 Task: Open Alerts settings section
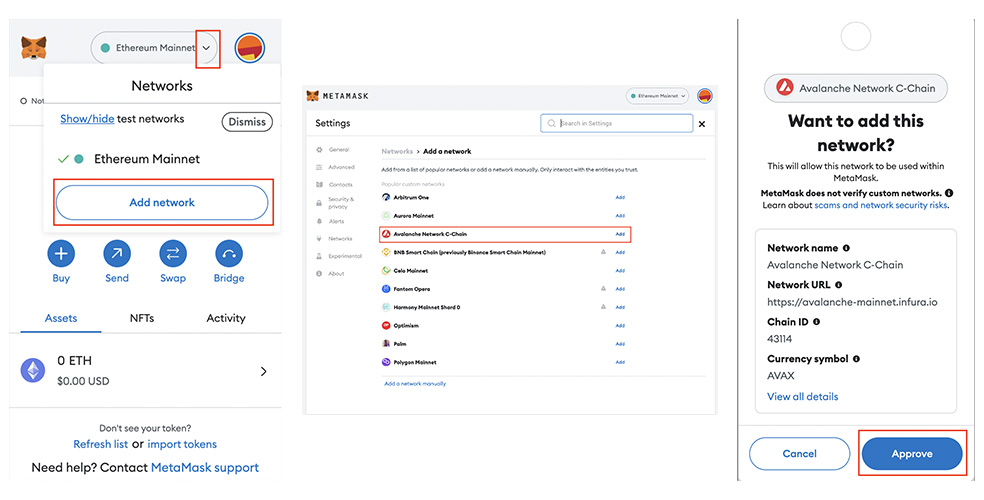click(x=330, y=221)
